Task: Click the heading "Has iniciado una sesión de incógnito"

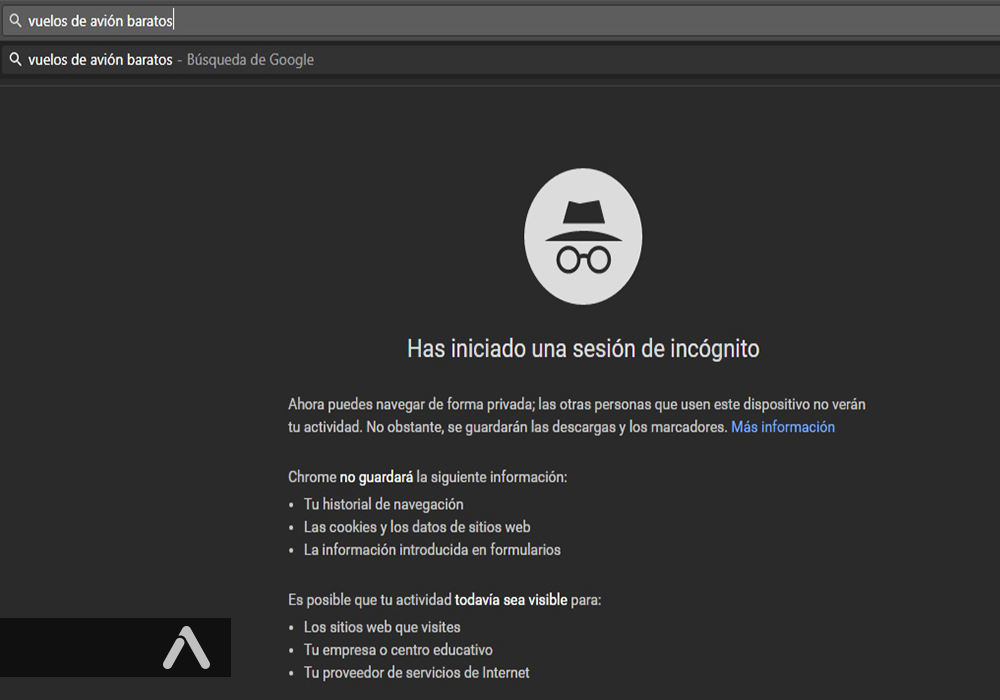Action: point(583,349)
